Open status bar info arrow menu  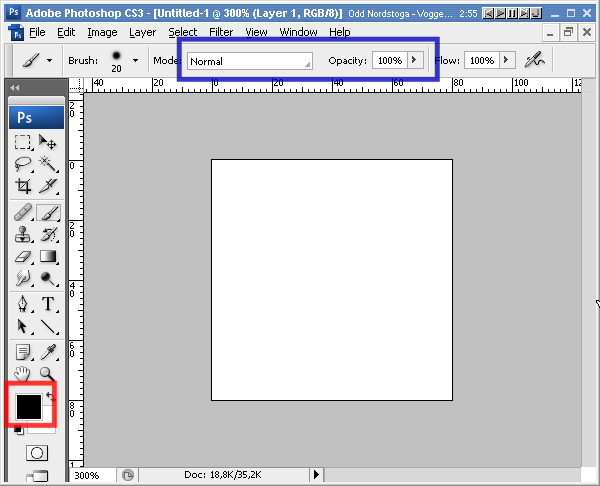pos(316,475)
